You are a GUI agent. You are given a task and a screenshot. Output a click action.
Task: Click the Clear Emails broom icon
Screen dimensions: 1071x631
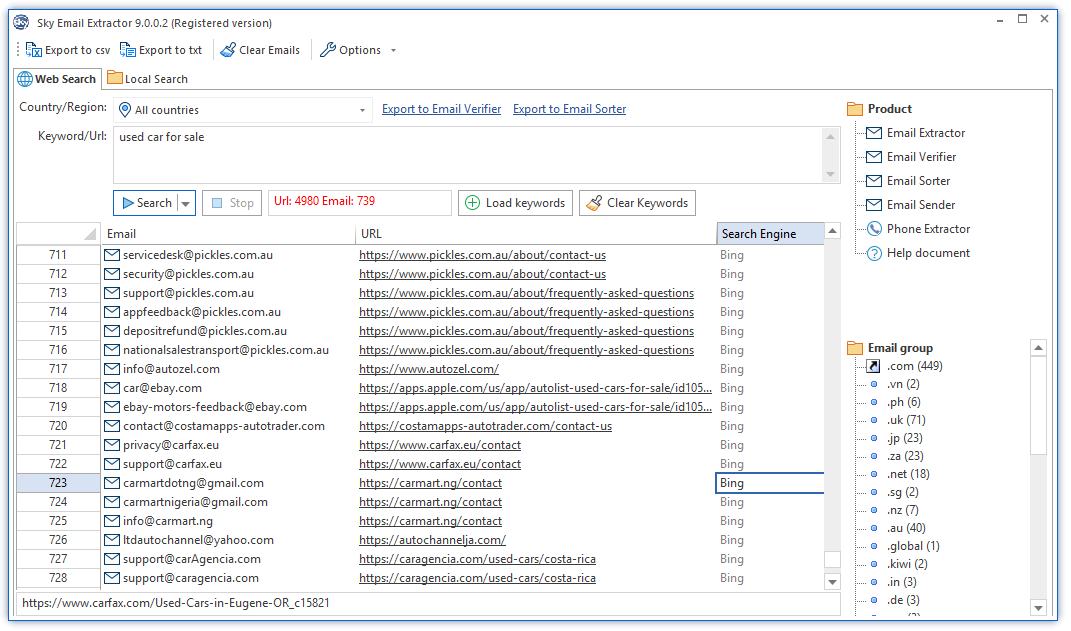click(228, 50)
